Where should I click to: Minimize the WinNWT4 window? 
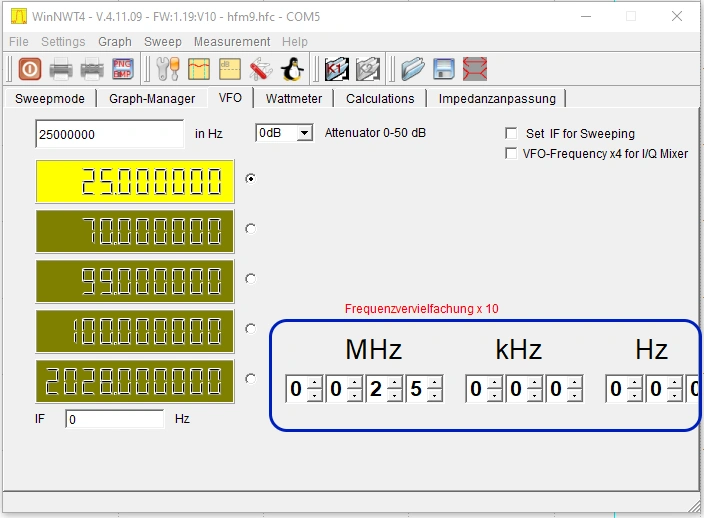point(586,17)
